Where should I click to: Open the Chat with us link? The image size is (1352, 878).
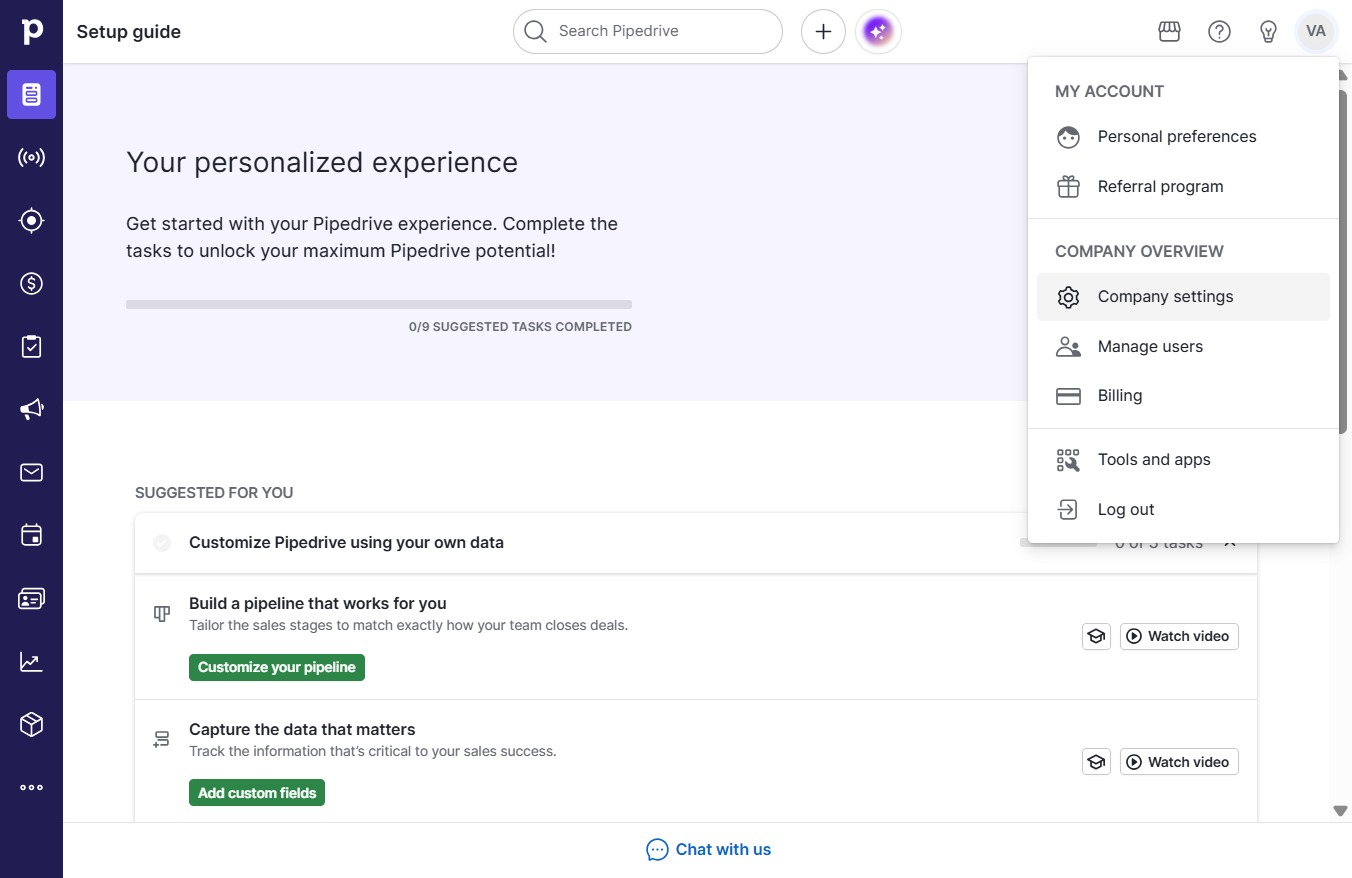click(709, 850)
